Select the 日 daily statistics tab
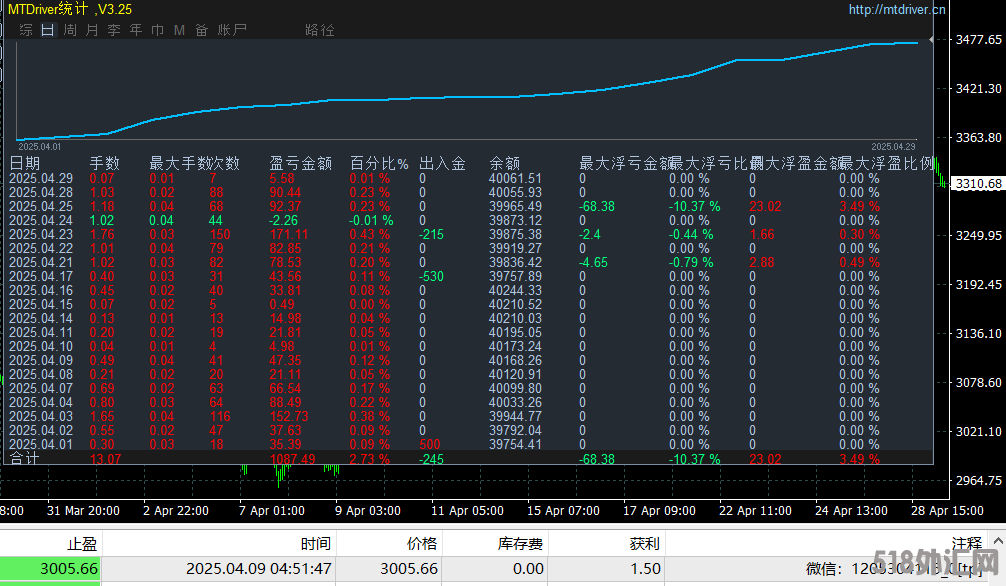Viewport: 1006px width, 586px height. 48,30
